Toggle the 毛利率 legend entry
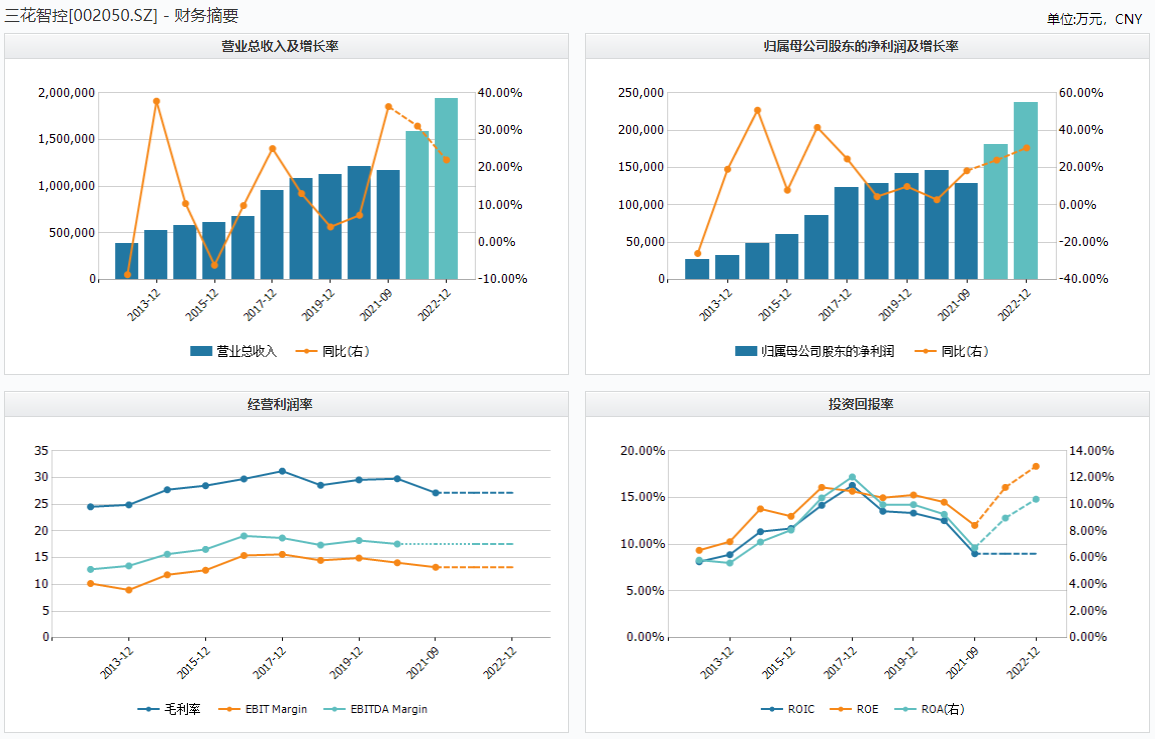The image size is (1155, 739). pyautogui.click(x=169, y=710)
